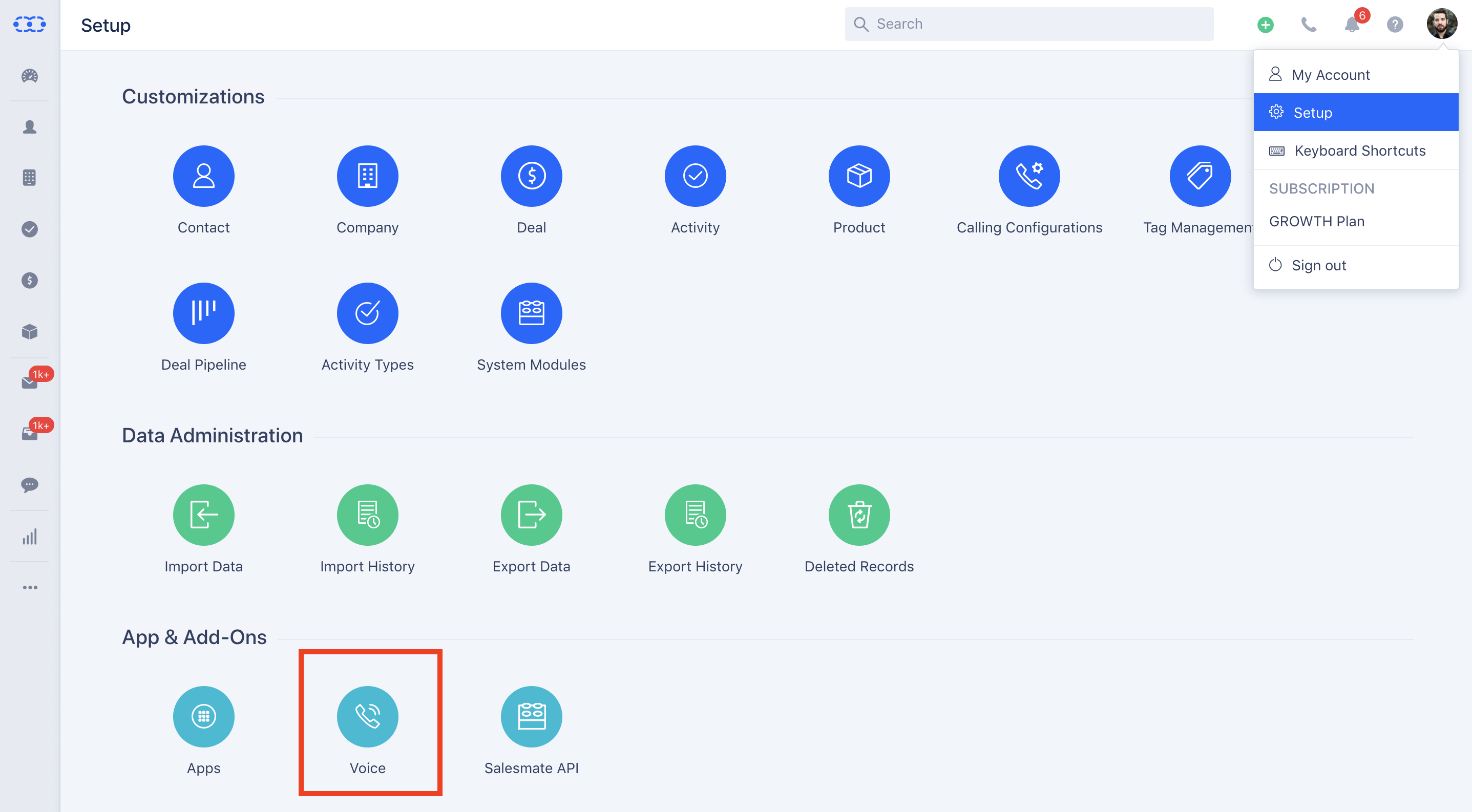Open Apps add-ons icon
The image size is (1472, 812).
pos(203,716)
